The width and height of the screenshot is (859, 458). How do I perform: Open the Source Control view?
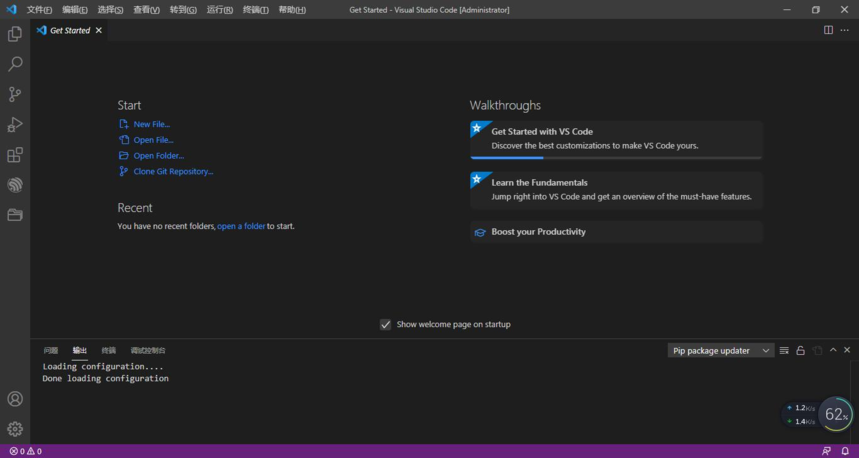(15, 94)
